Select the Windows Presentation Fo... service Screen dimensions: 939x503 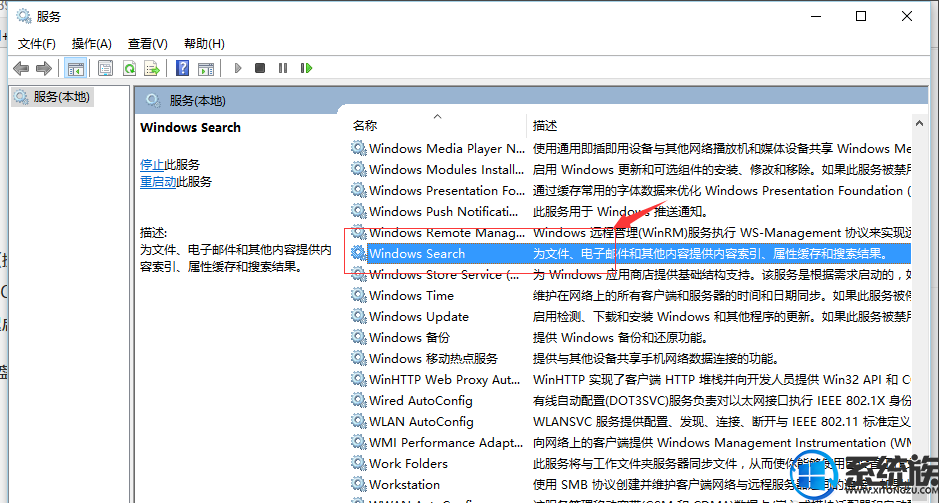[447, 190]
